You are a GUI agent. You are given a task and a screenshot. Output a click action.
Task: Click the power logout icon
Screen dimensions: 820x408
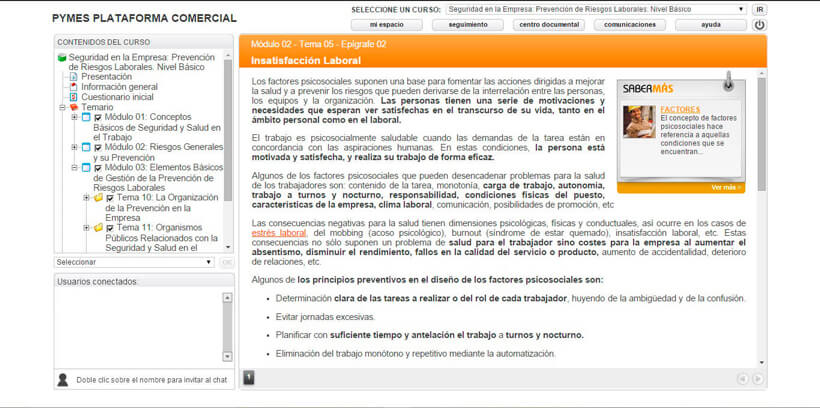[x=759, y=25]
